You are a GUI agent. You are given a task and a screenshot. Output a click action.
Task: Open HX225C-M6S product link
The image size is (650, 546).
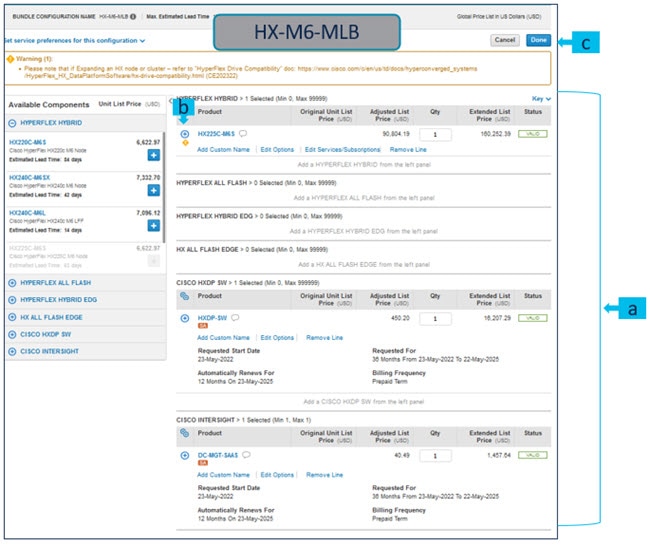point(216,134)
